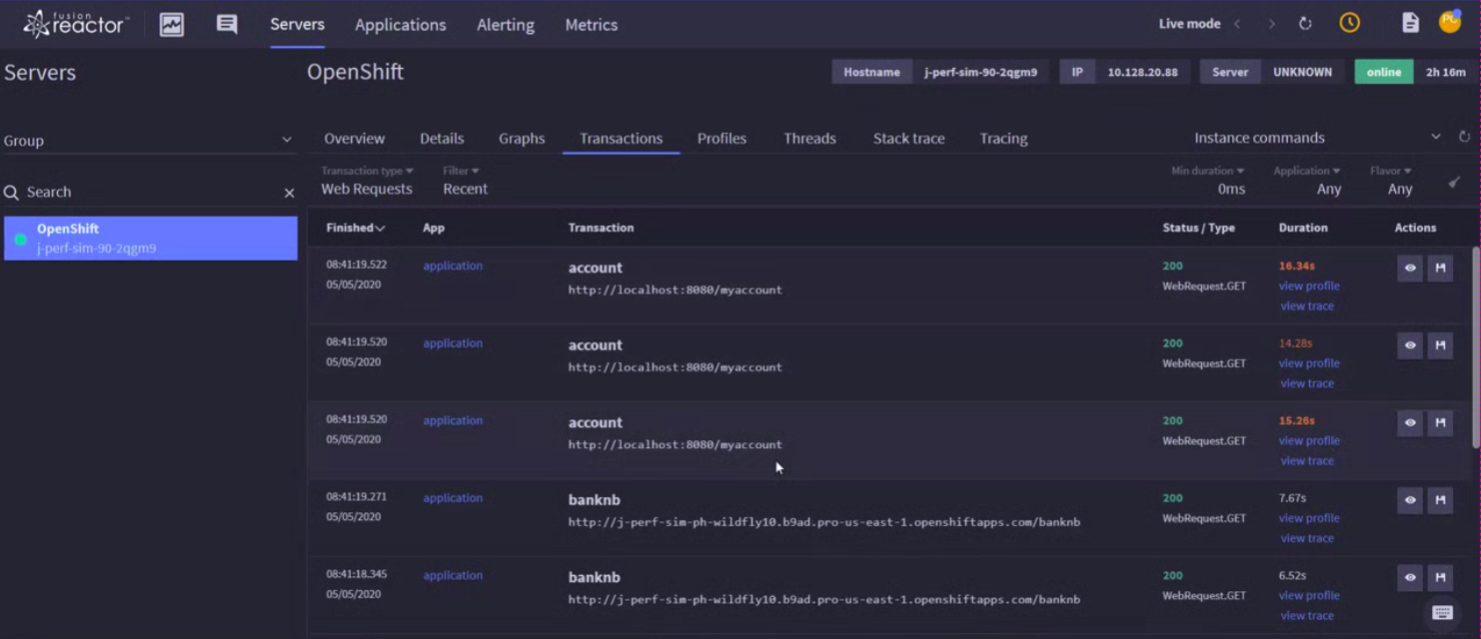
Task: Open the user profile avatar
Action: (1450, 21)
